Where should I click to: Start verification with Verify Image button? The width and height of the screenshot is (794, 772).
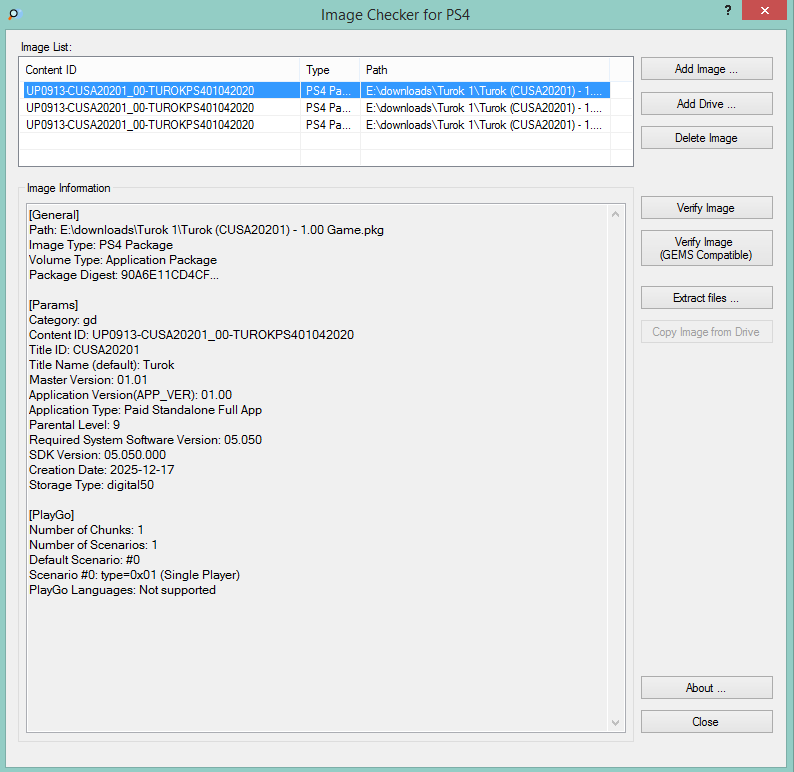(x=706, y=208)
